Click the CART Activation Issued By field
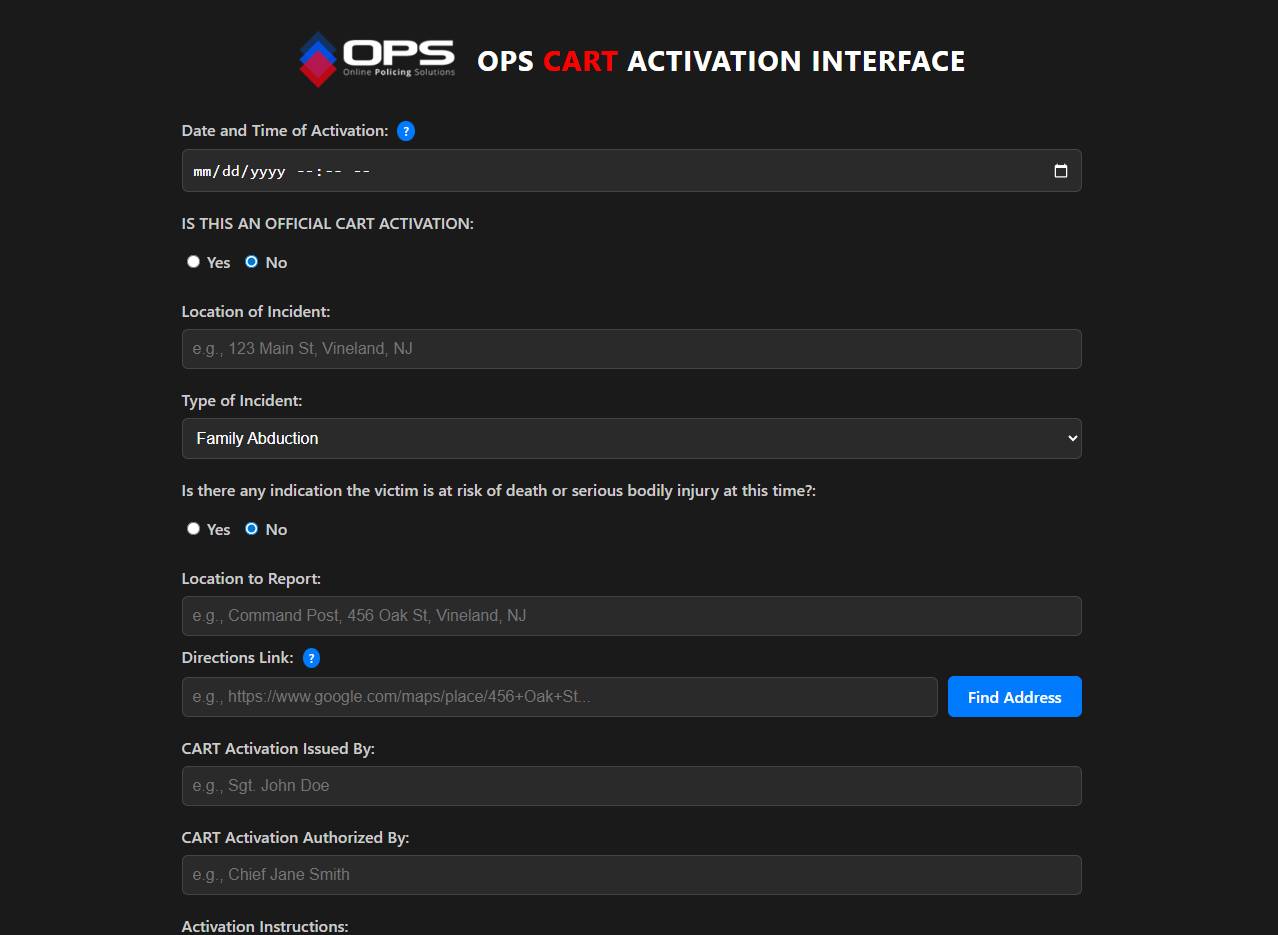This screenshot has height=935, width=1278. pos(630,786)
